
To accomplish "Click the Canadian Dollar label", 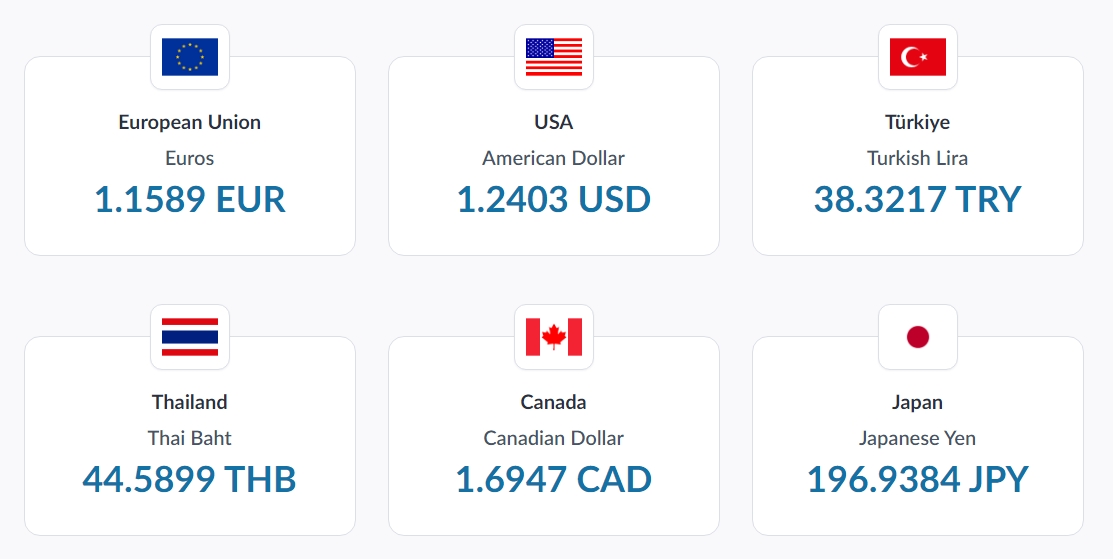I will click(x=554, y=438).
